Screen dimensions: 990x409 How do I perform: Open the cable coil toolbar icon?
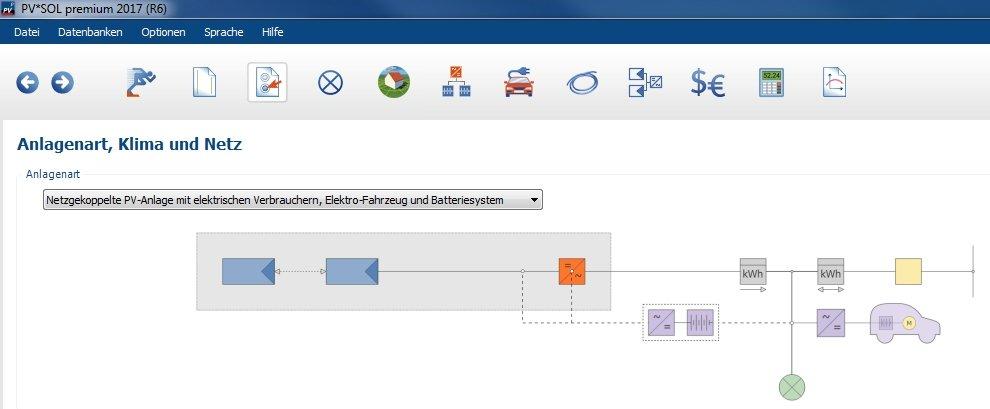[x=582, y=83]
